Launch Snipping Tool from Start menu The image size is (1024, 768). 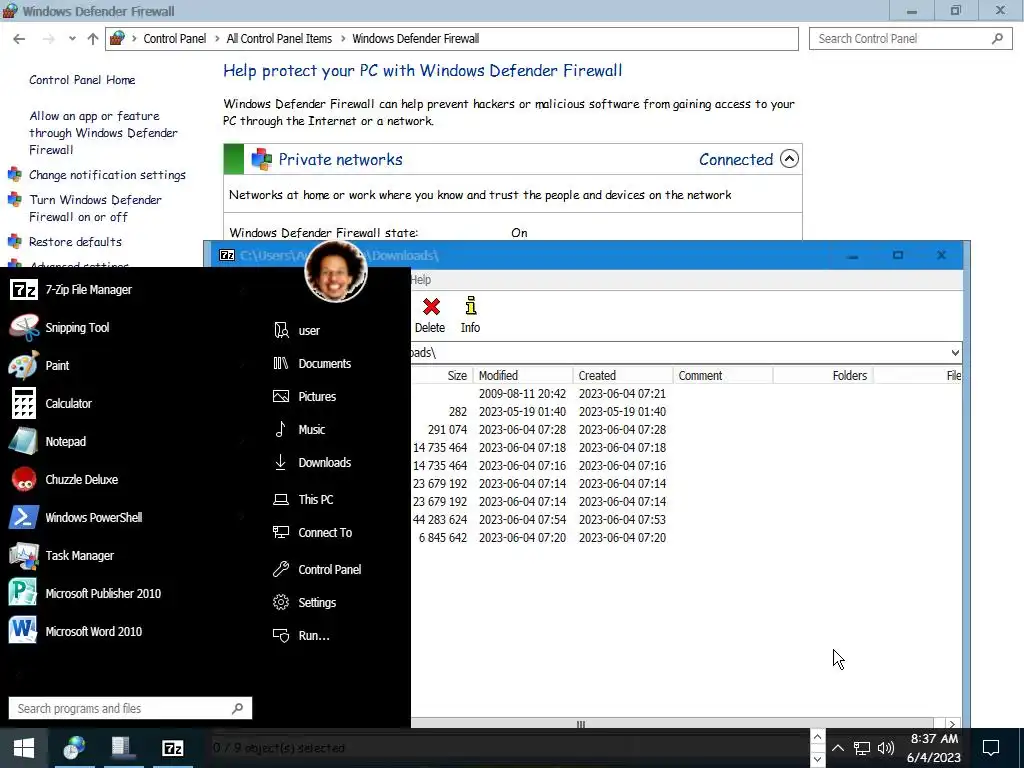pos(60,328)
